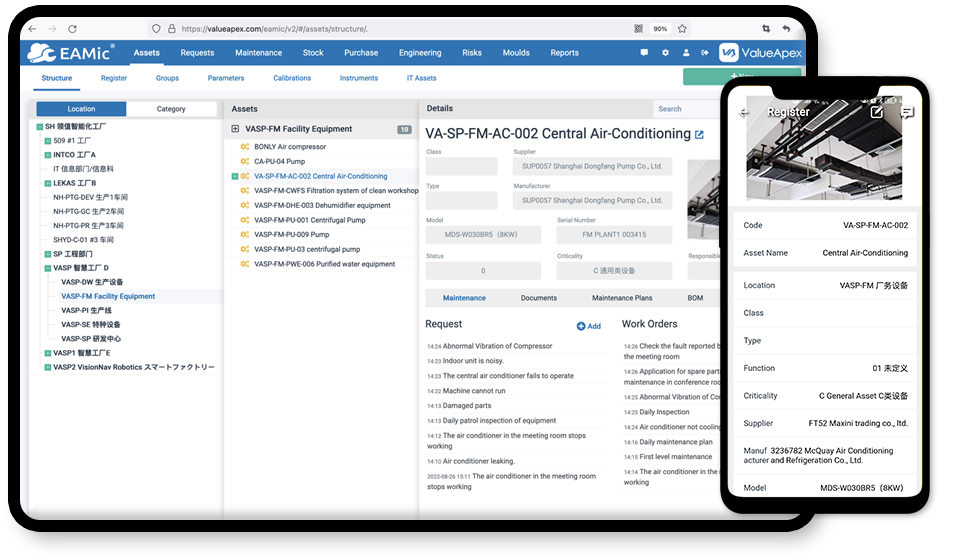Image resolution: width=954 pixels, height=560 pixels.
Task: Switch to the Calibrations sub-tab
Action: click(292, 79)
